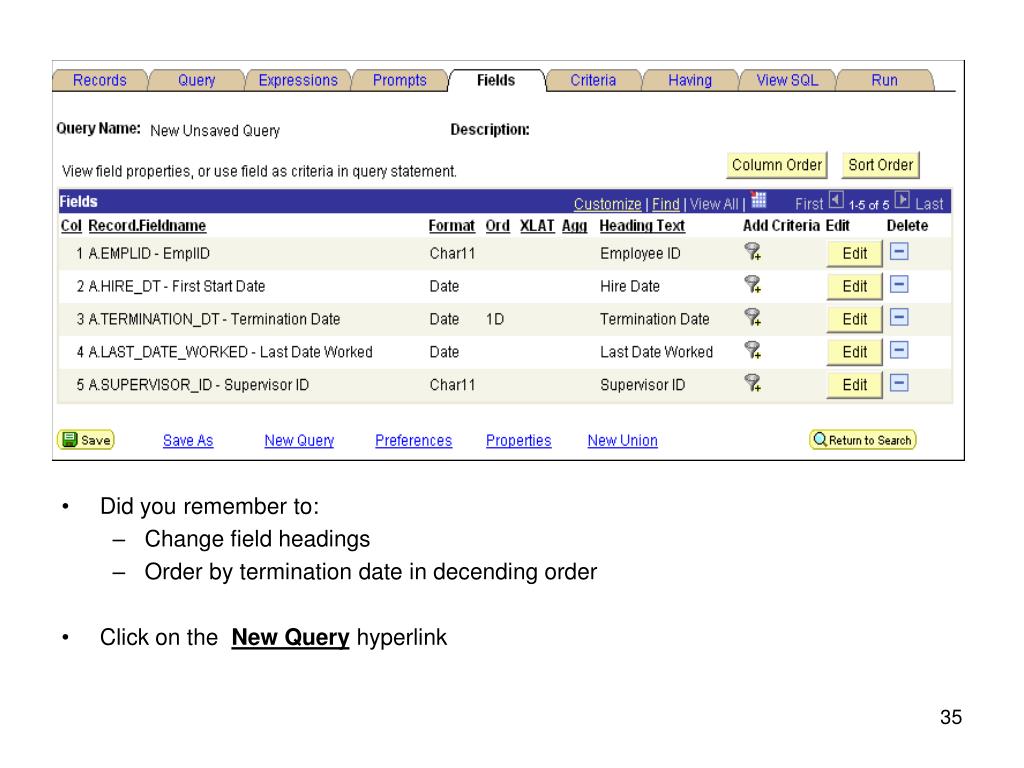Click the Sort Order button

click(880, 165)
